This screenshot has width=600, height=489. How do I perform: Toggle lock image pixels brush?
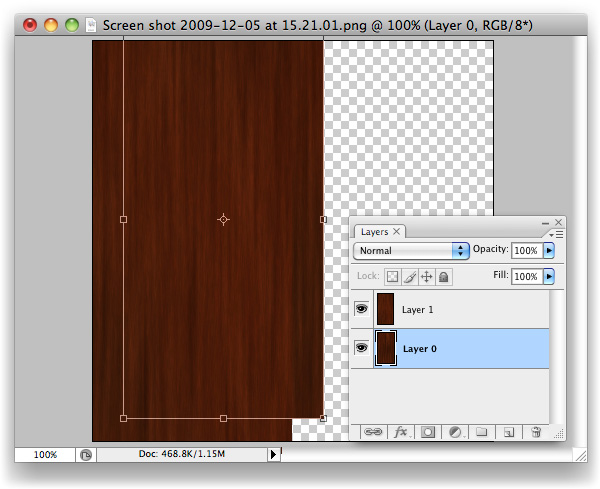[410, 276]
